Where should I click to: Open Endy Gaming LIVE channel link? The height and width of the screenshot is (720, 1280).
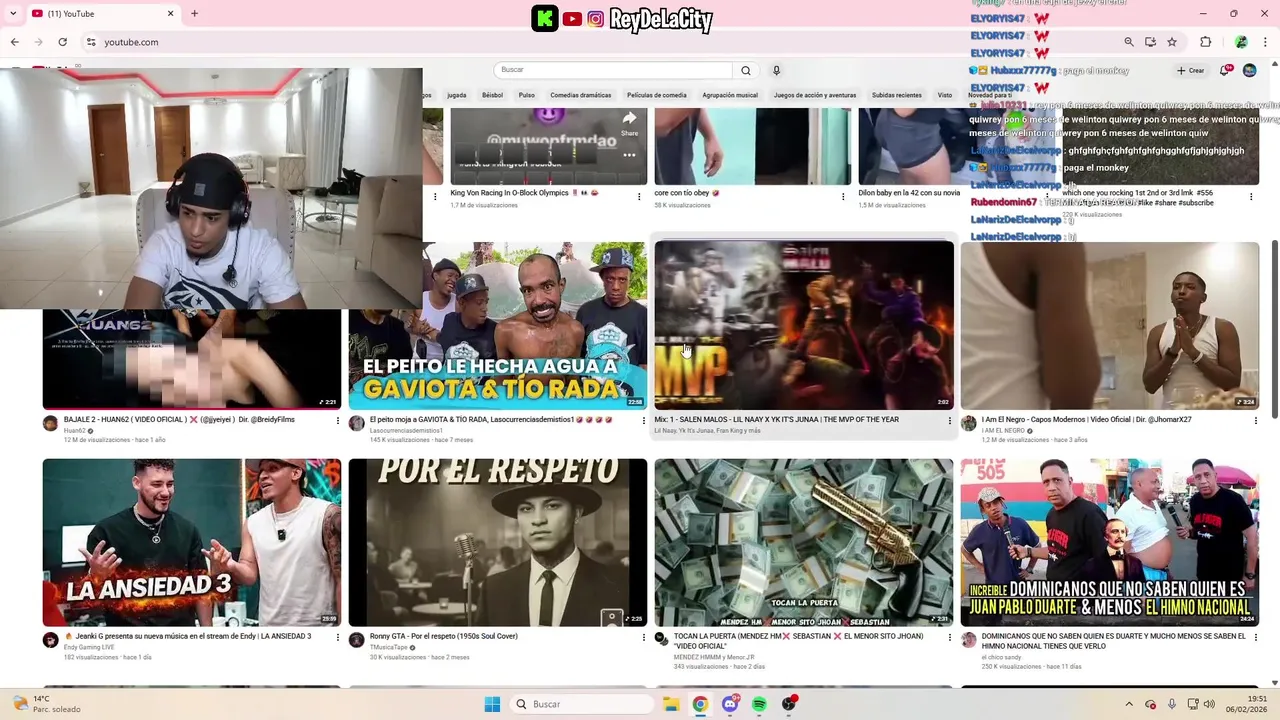(89, 647)
